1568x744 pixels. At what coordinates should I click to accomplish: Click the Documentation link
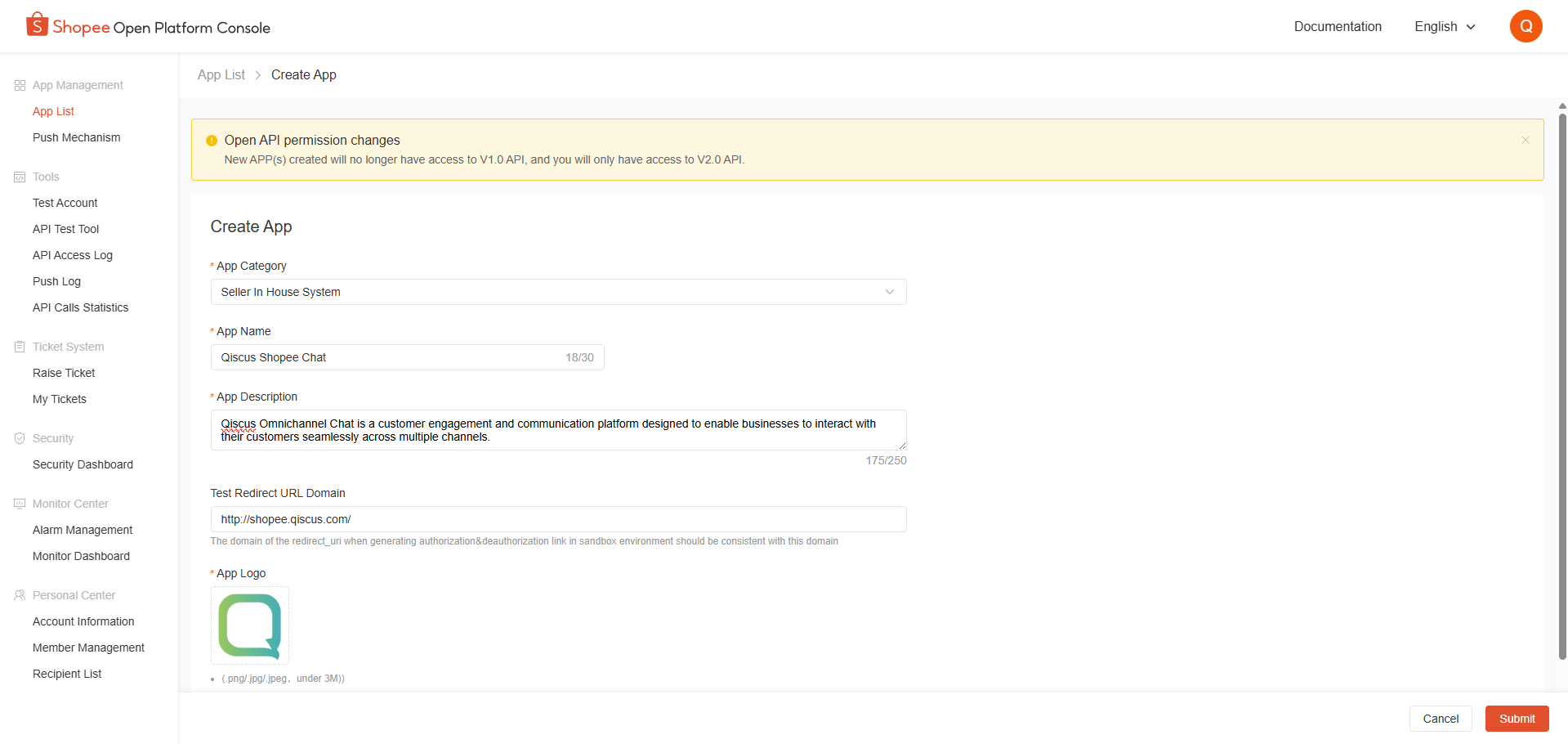(x=1338, y=26)
